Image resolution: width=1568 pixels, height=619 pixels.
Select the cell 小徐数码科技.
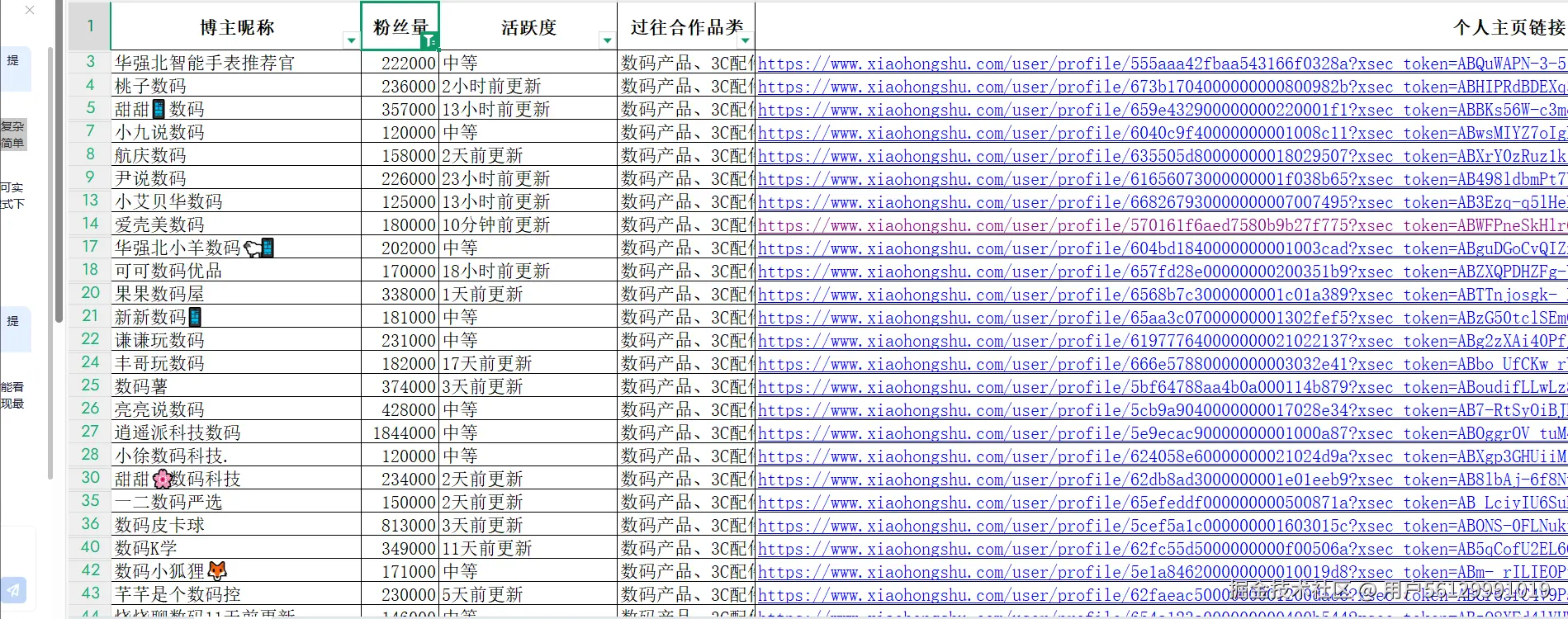[x=235, y=456]
